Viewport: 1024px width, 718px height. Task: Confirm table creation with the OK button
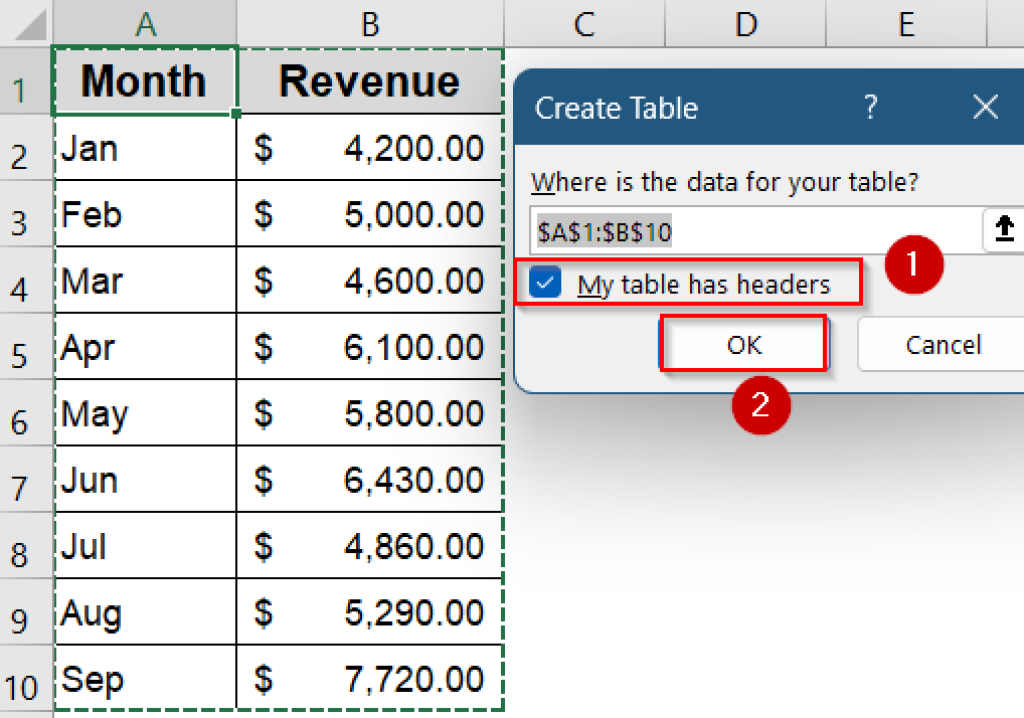pyautogui.click(x=744, y=344)
